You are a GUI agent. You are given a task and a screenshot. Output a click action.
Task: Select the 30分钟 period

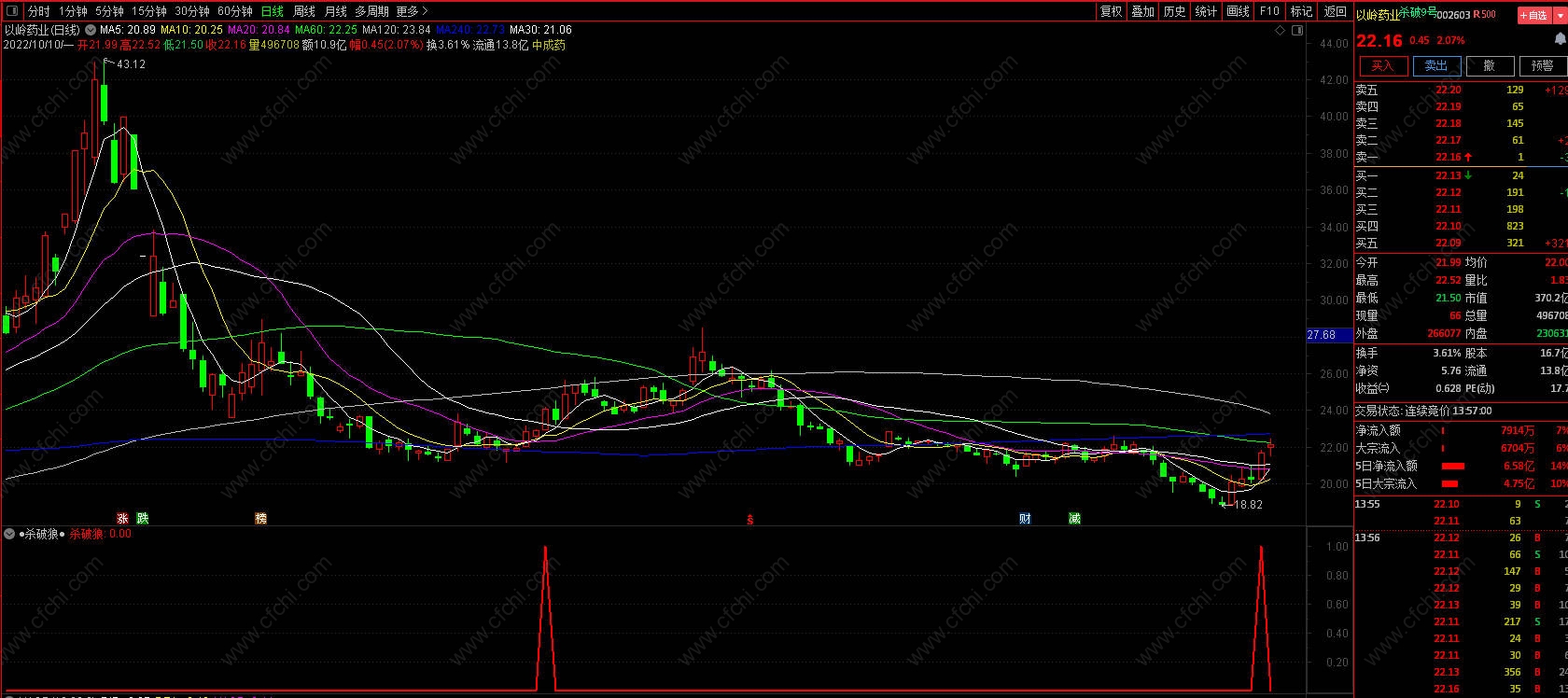click(x=191, y=11)
